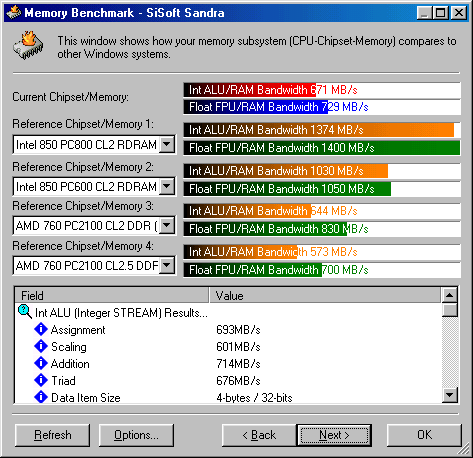The image size is (473, 458).
Task: Click the results list scrollbar thumb
Action: [x=450, y=310]
